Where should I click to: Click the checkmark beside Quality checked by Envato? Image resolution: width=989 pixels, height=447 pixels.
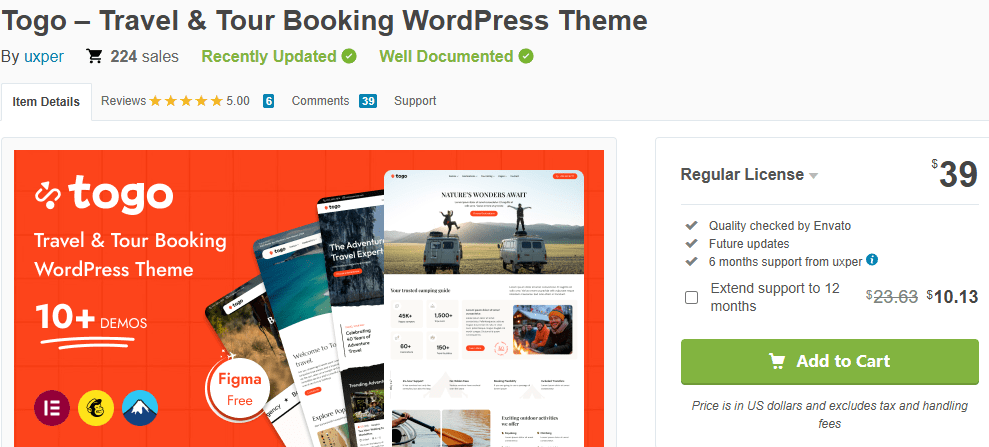point(691,225)
